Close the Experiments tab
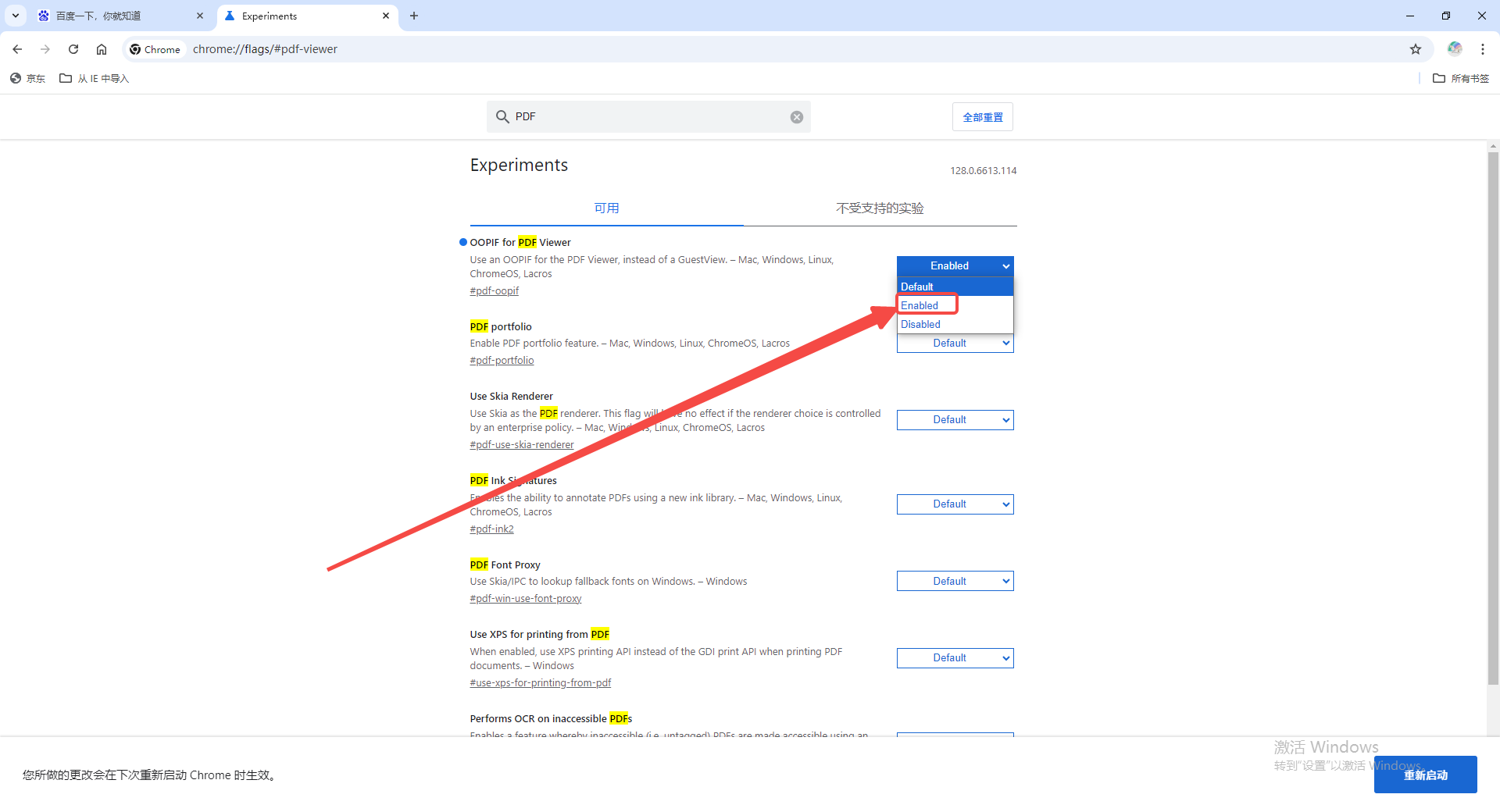Image resolution: width=1500 pixels, height=812 pixels. pos(386,16)
